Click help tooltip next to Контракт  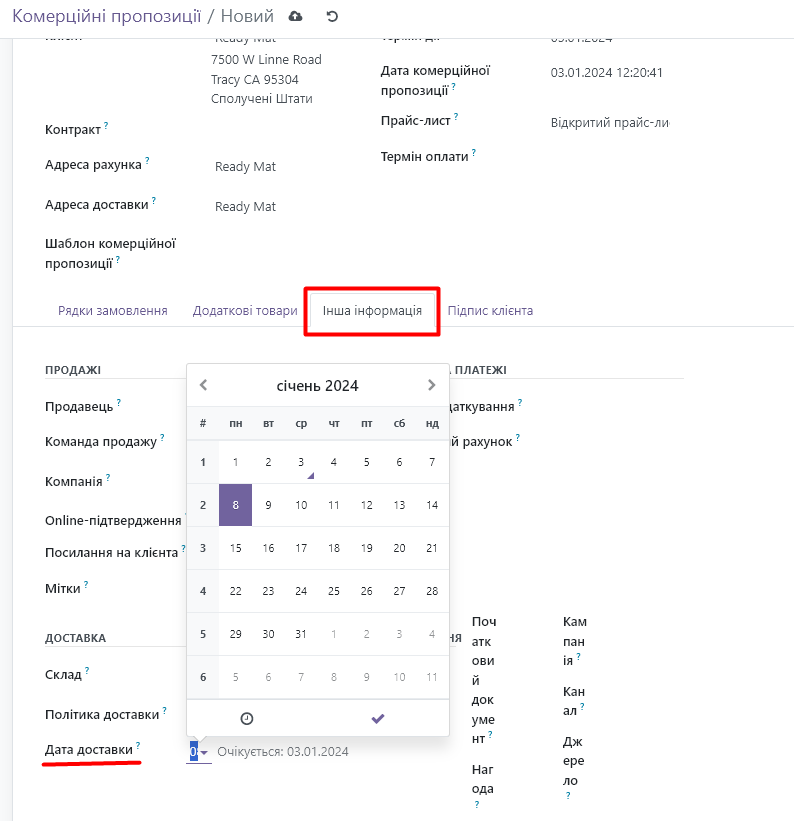point(107,127)
